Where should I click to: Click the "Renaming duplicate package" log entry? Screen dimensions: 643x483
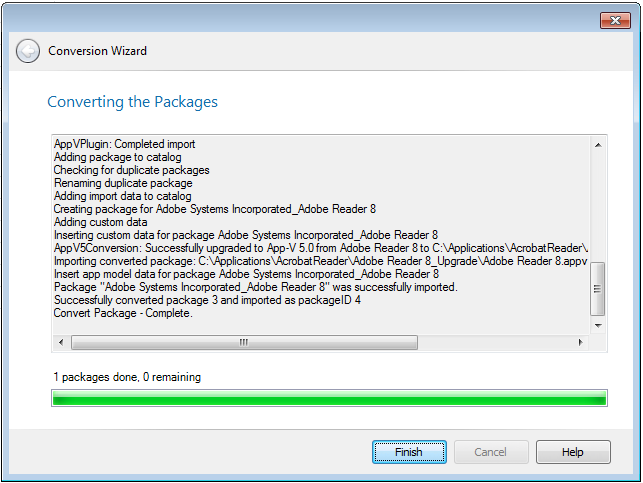click(x=123, y=183)
